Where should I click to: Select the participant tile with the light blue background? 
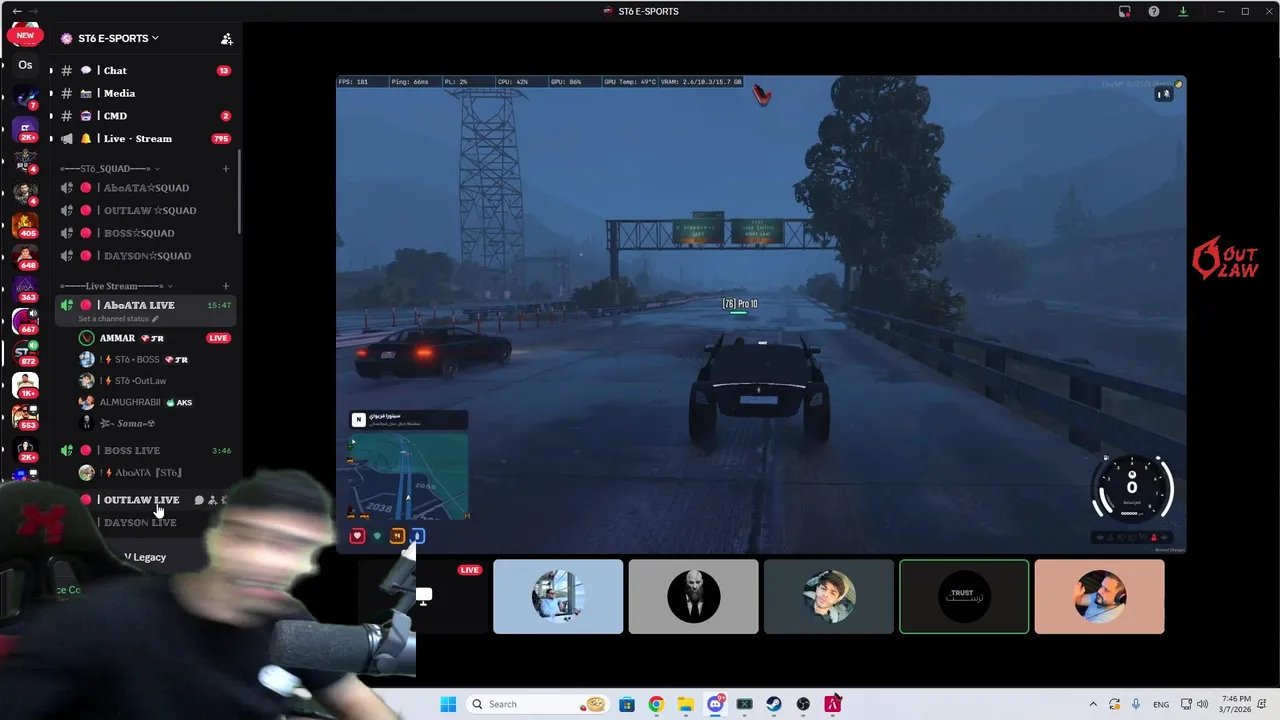click(558, 597)
